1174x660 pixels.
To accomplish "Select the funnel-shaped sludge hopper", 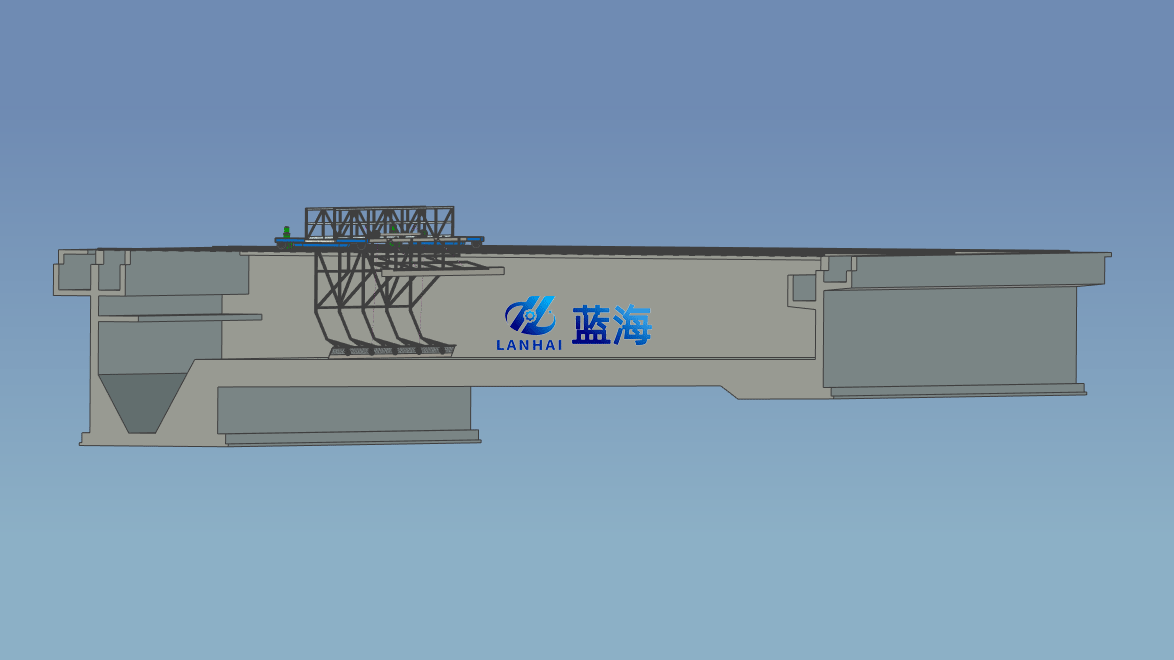I will pyautogui.click(x=143, y=402).
